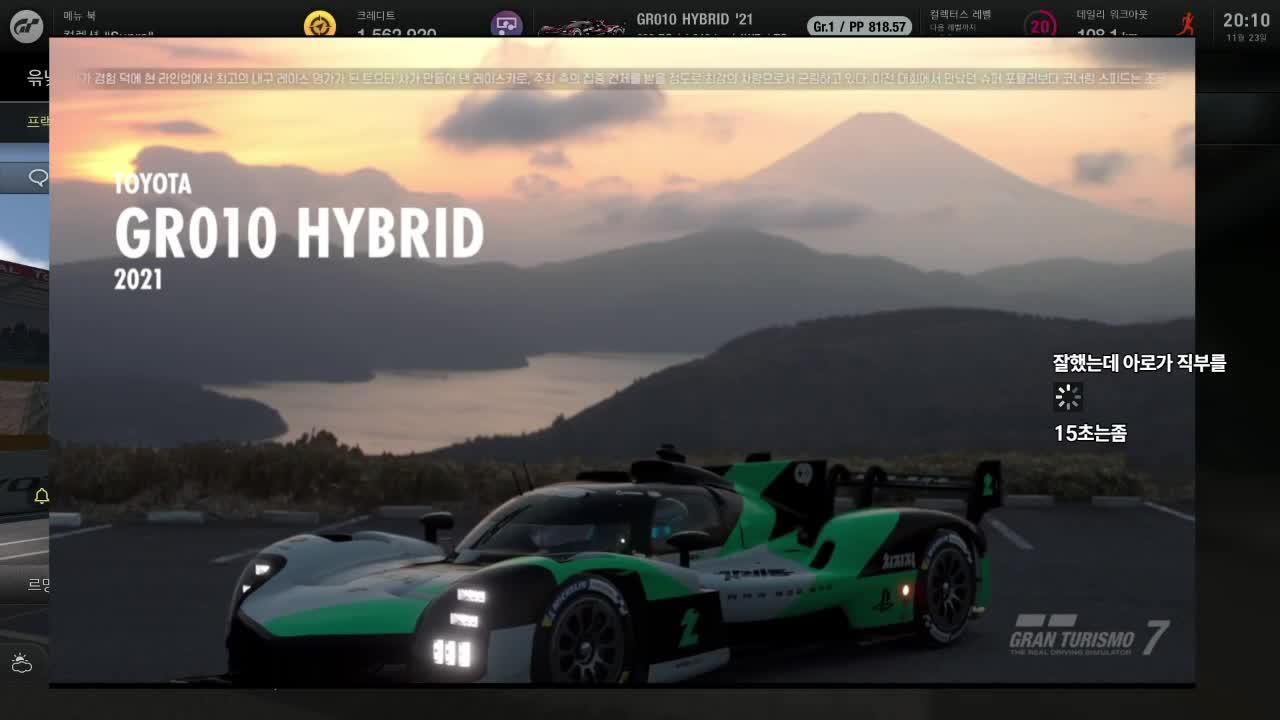This screenshot has height=720, width=1280.
Task: Click the 2021 model year text
Action: click(x=138, y=280)
